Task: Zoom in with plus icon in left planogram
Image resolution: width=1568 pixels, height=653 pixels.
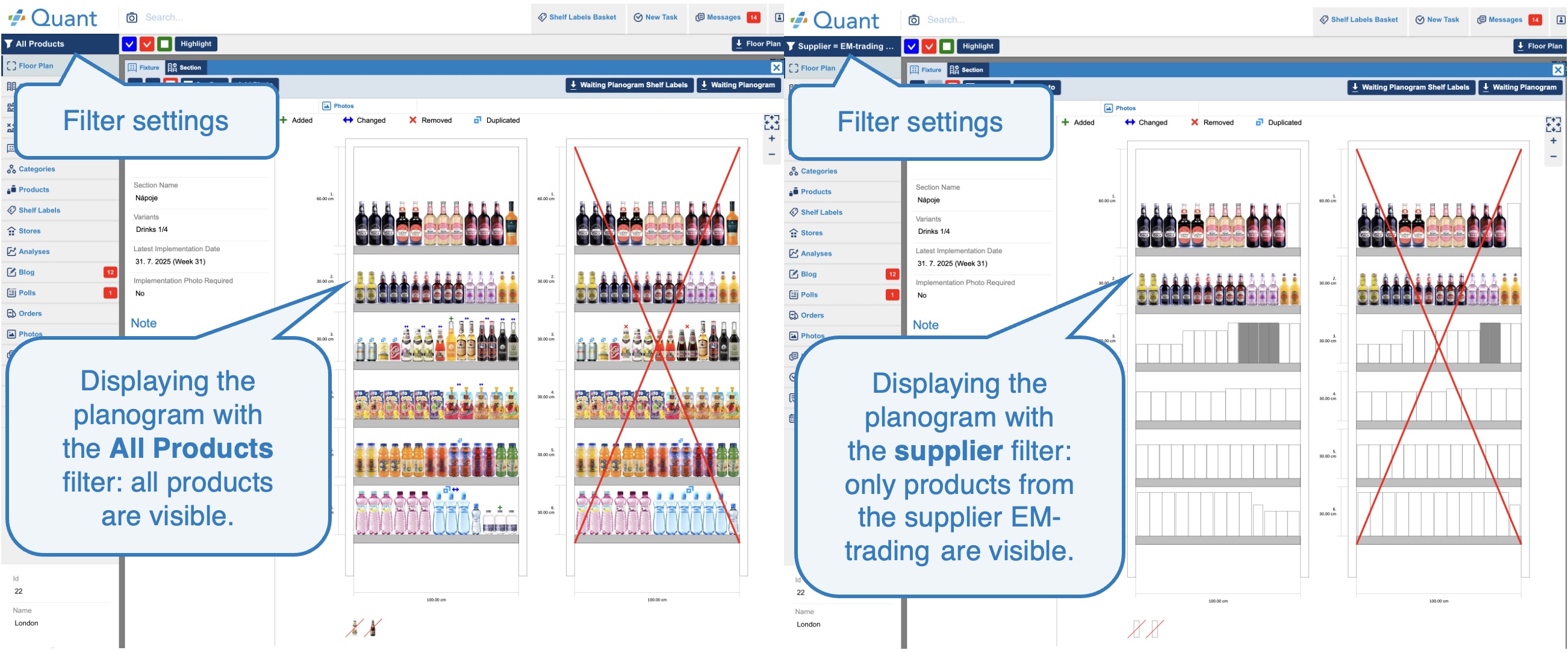Action: click(771, 139)
